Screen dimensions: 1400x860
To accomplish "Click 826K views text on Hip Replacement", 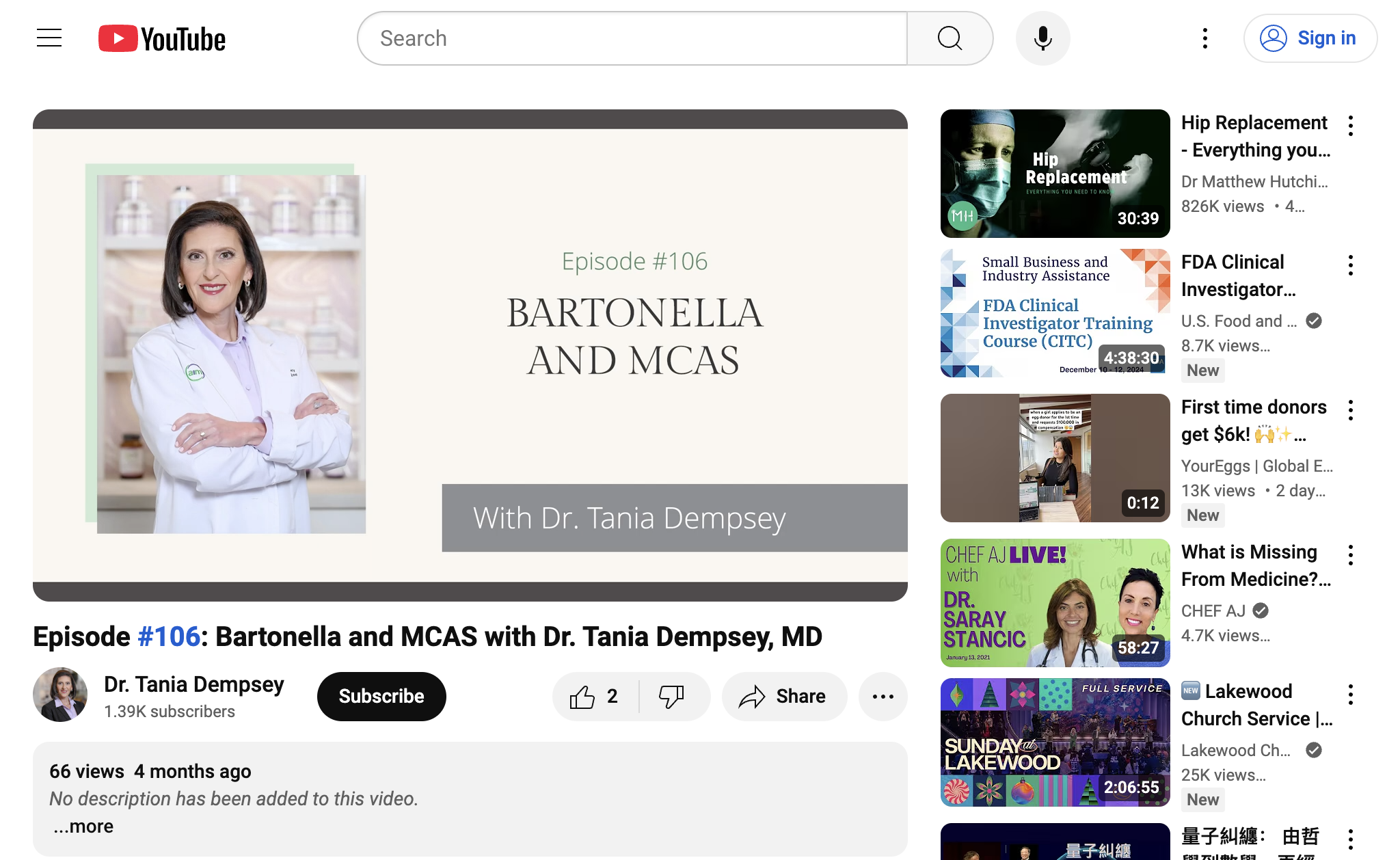I will (x=1223, y=206).
